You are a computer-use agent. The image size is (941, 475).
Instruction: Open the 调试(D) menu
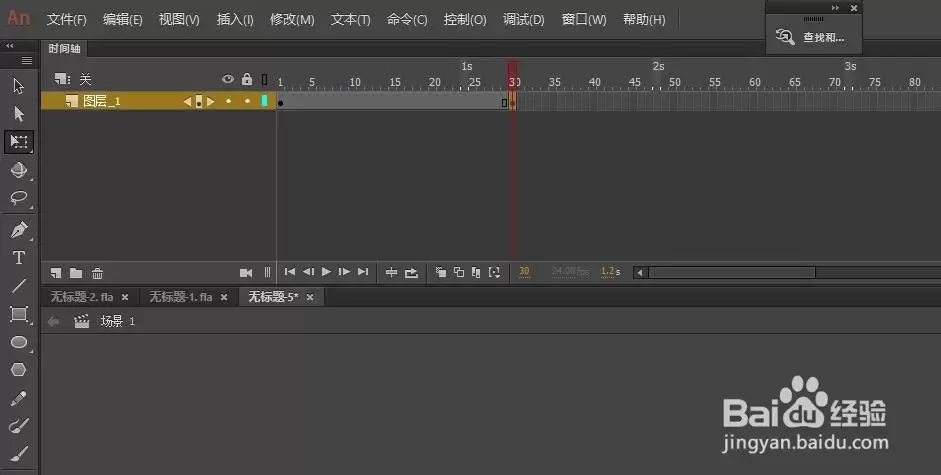click(x=524, y=20)
